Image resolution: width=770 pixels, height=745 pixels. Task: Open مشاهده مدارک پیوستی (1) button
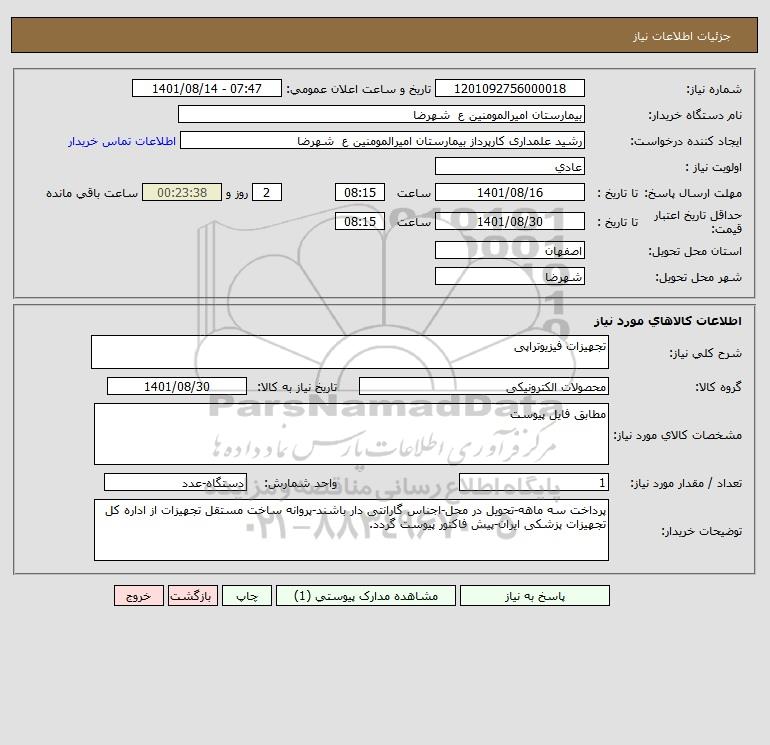[x=366, y=596]
